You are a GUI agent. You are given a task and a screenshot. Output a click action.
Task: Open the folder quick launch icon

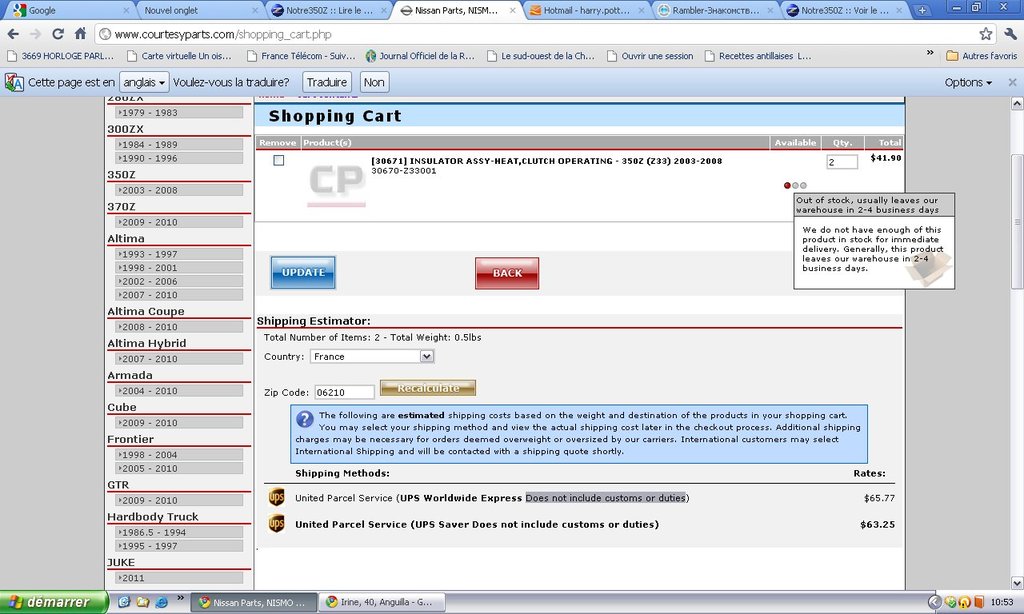pyautogui.click(x=142, y=602)
